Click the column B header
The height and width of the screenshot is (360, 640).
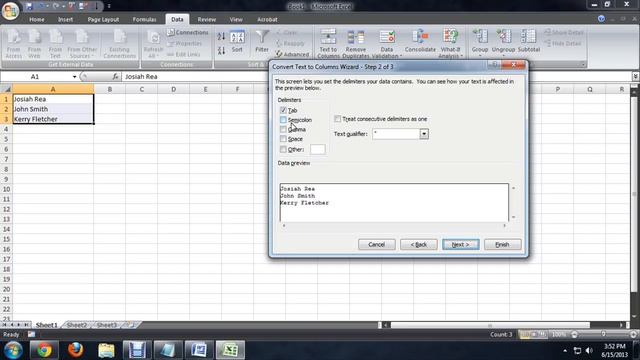(x=110, y=89)
